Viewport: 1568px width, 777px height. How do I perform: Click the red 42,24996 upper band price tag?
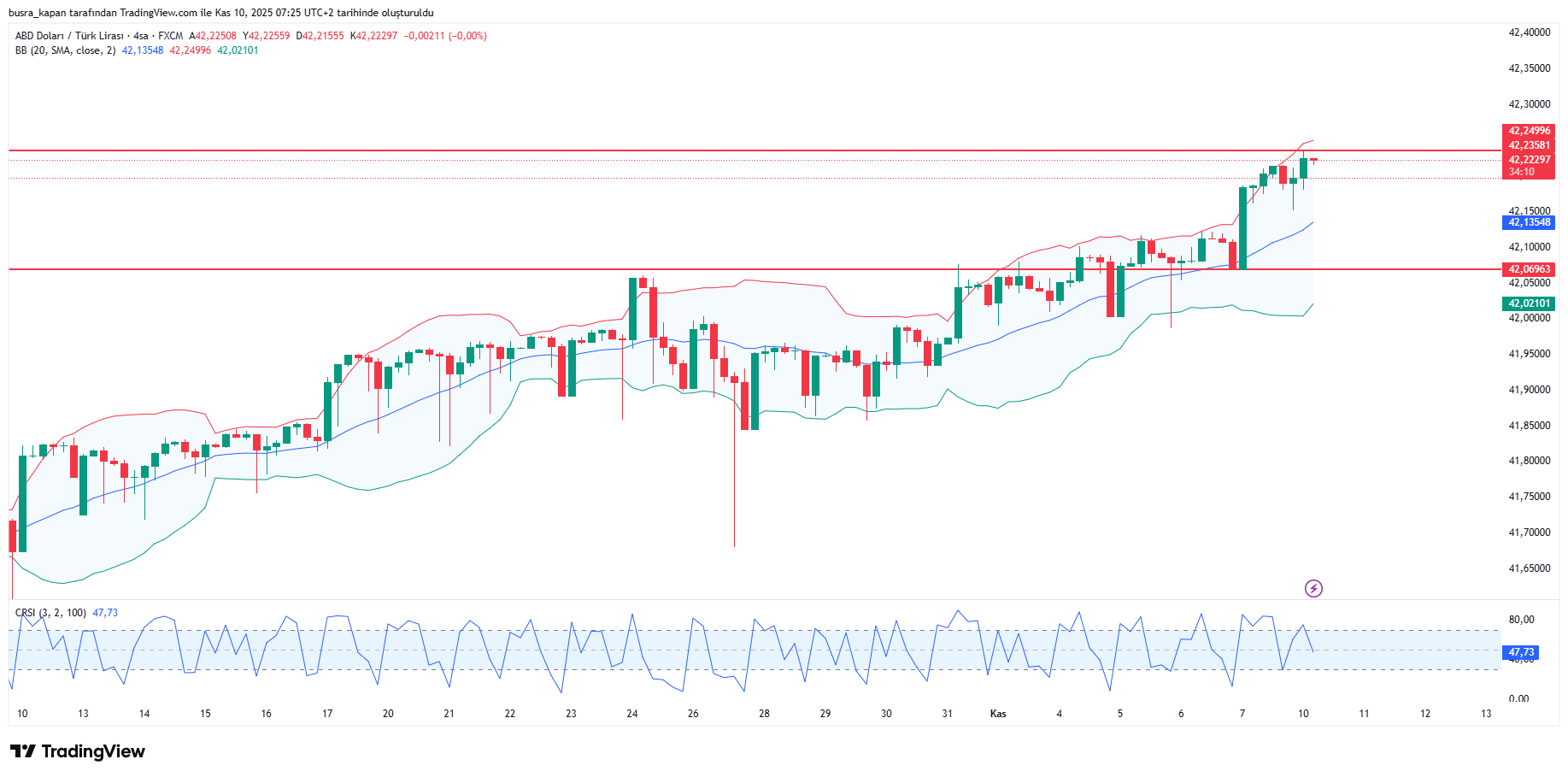click(1528, 131)
